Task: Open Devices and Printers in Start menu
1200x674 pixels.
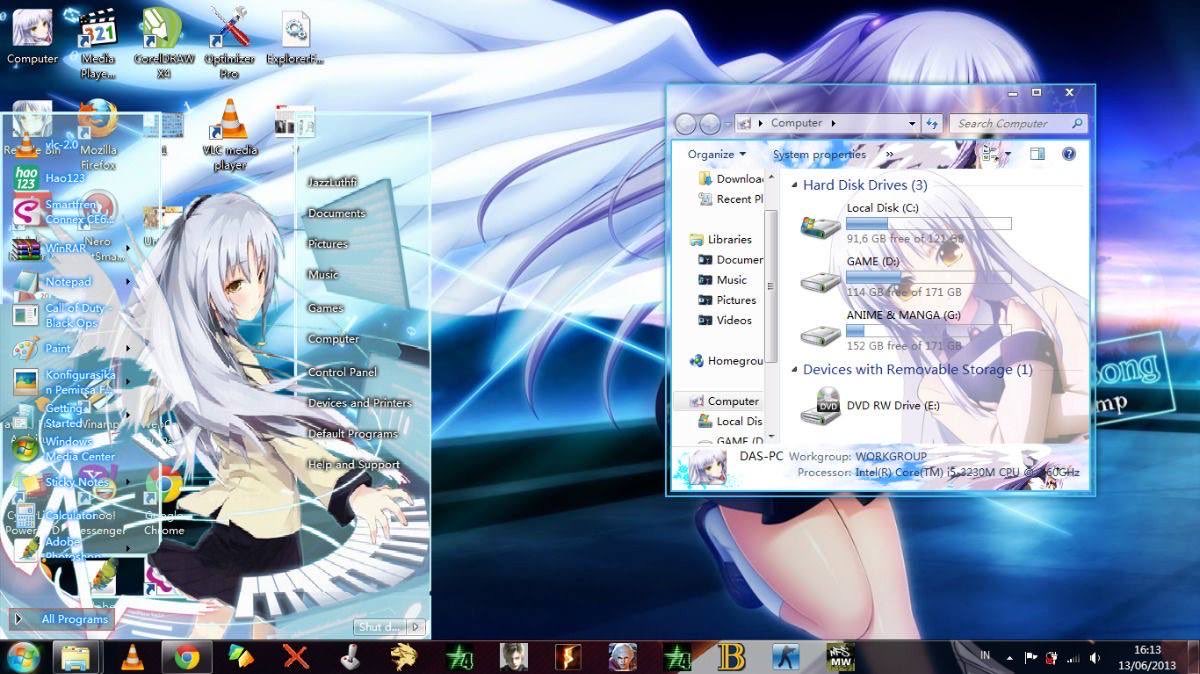Action: 359,403
